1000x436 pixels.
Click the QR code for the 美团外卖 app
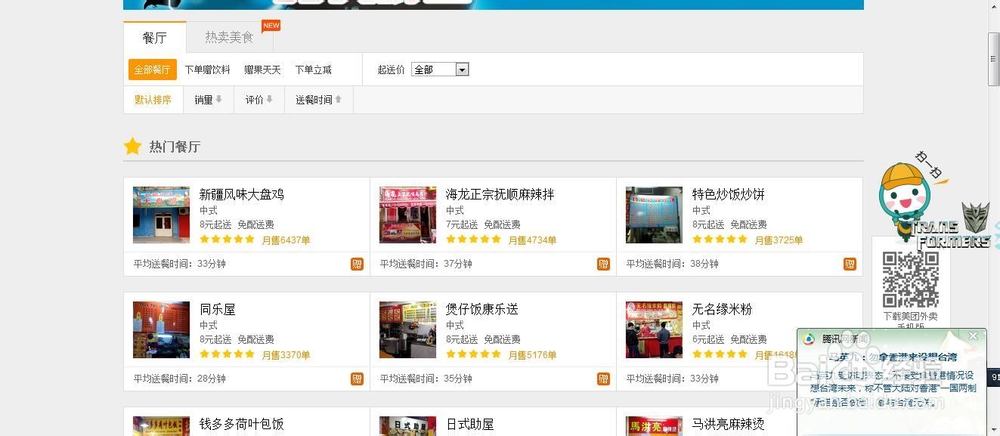[x=910, y=280]
